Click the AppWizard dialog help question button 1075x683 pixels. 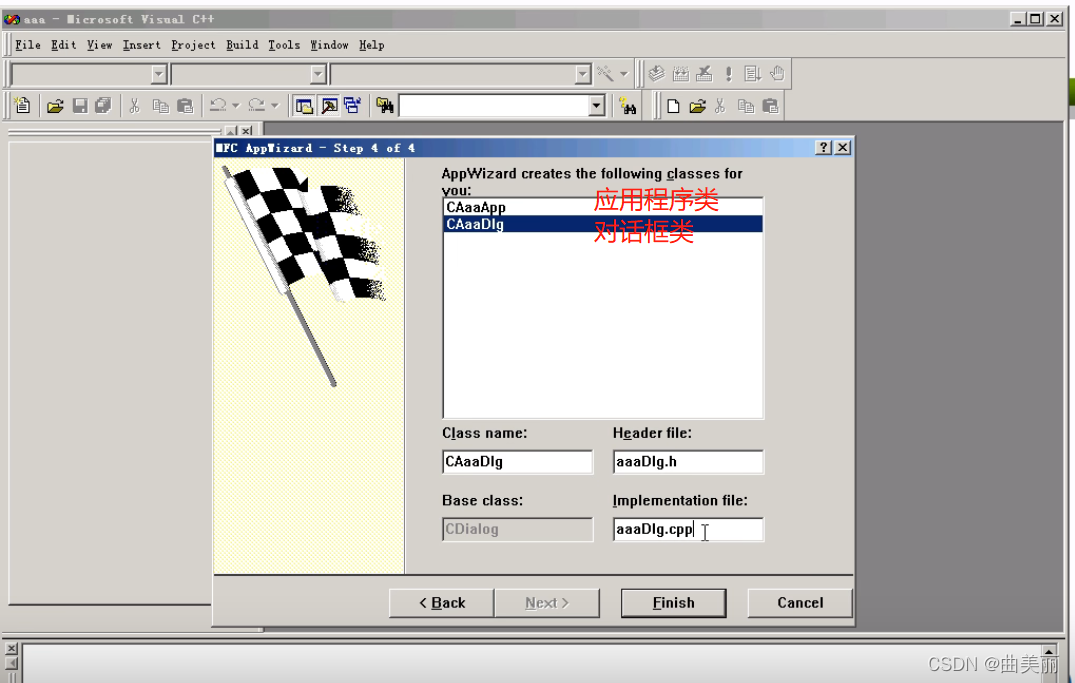click(823, 147)
